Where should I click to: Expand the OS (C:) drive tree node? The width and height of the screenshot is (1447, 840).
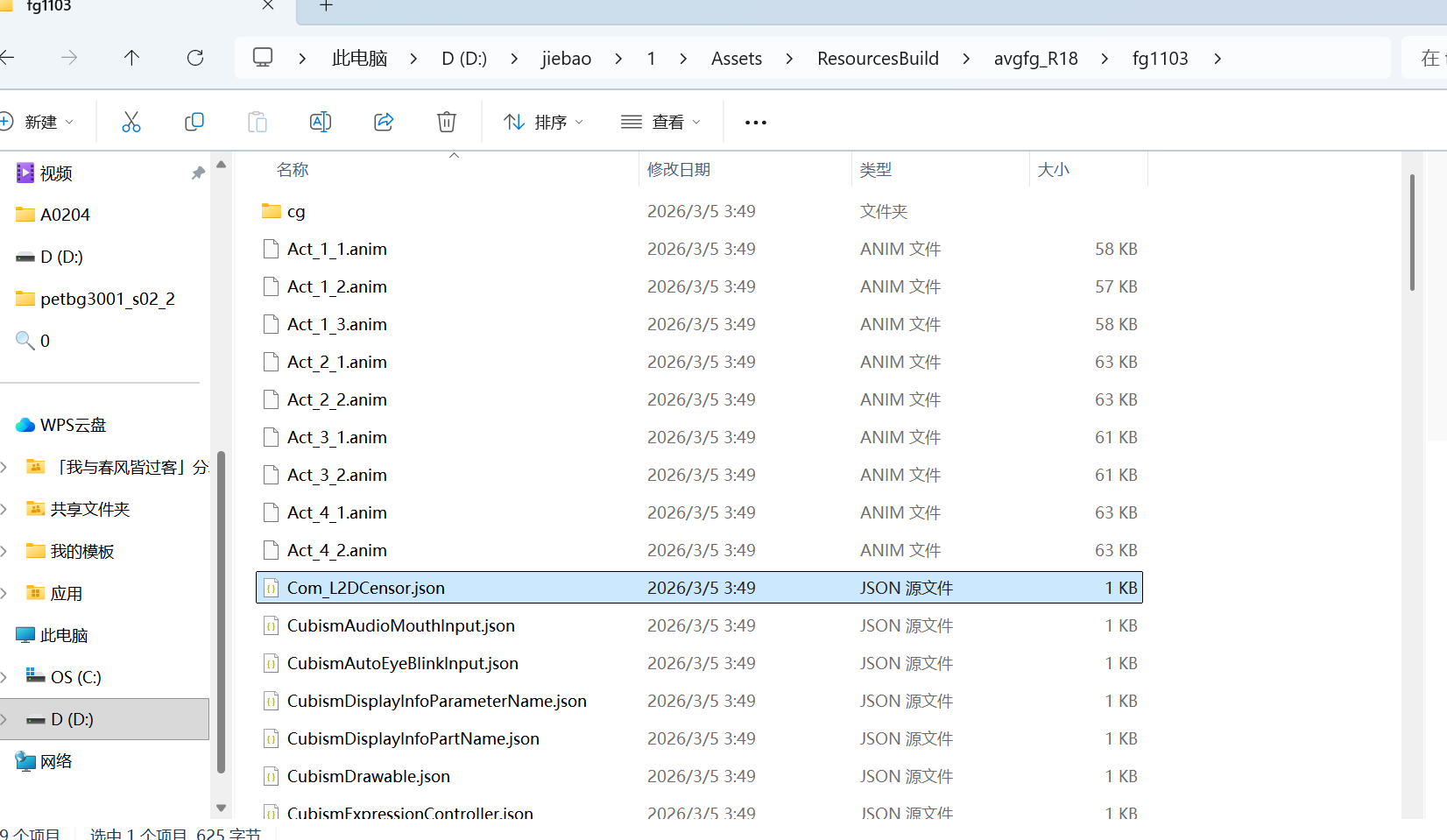(x=5, y=677)
